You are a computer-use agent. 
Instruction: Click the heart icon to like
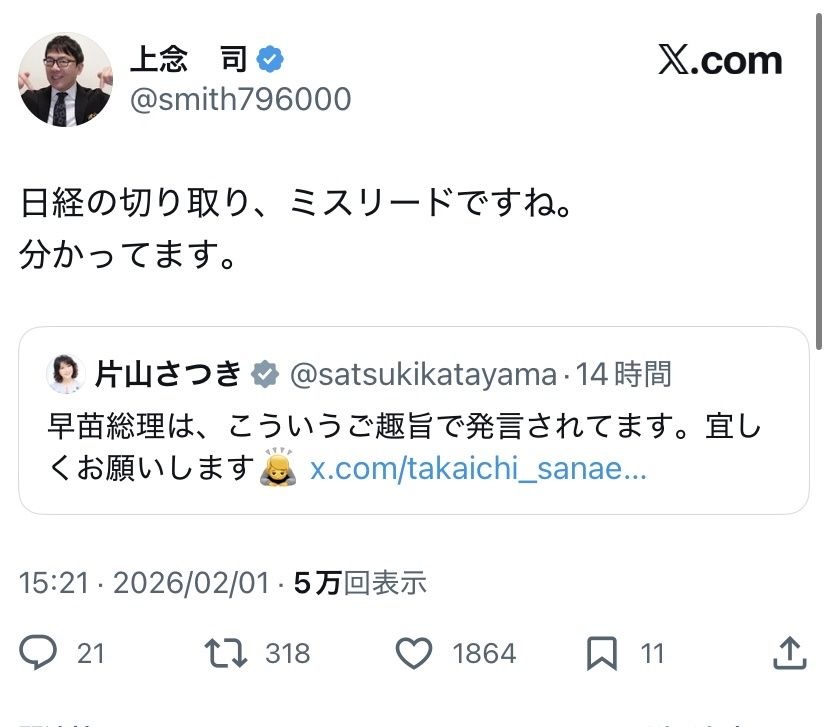(x=414, y=652)
